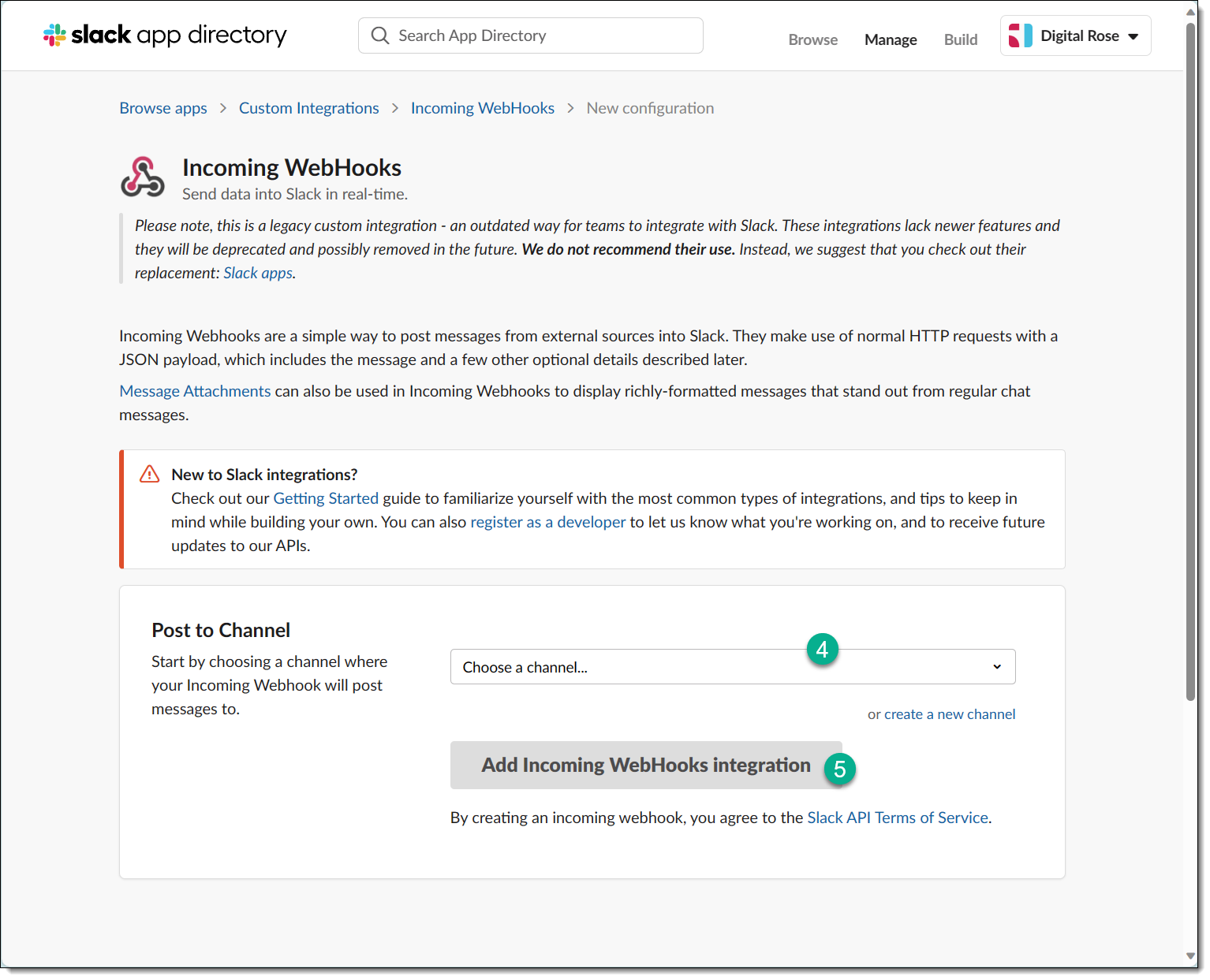
Task: Click the search magnifier icon
Action: click(380, 35)
